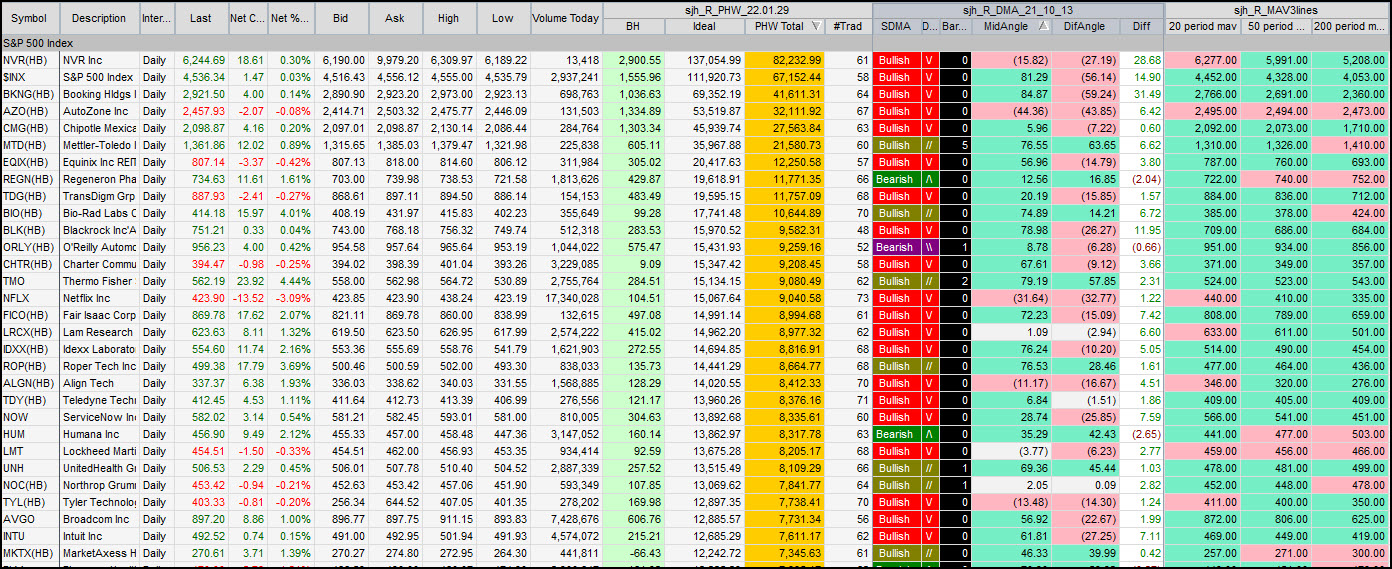Select the AZO(HB) symbol cell

click(30, 112)
